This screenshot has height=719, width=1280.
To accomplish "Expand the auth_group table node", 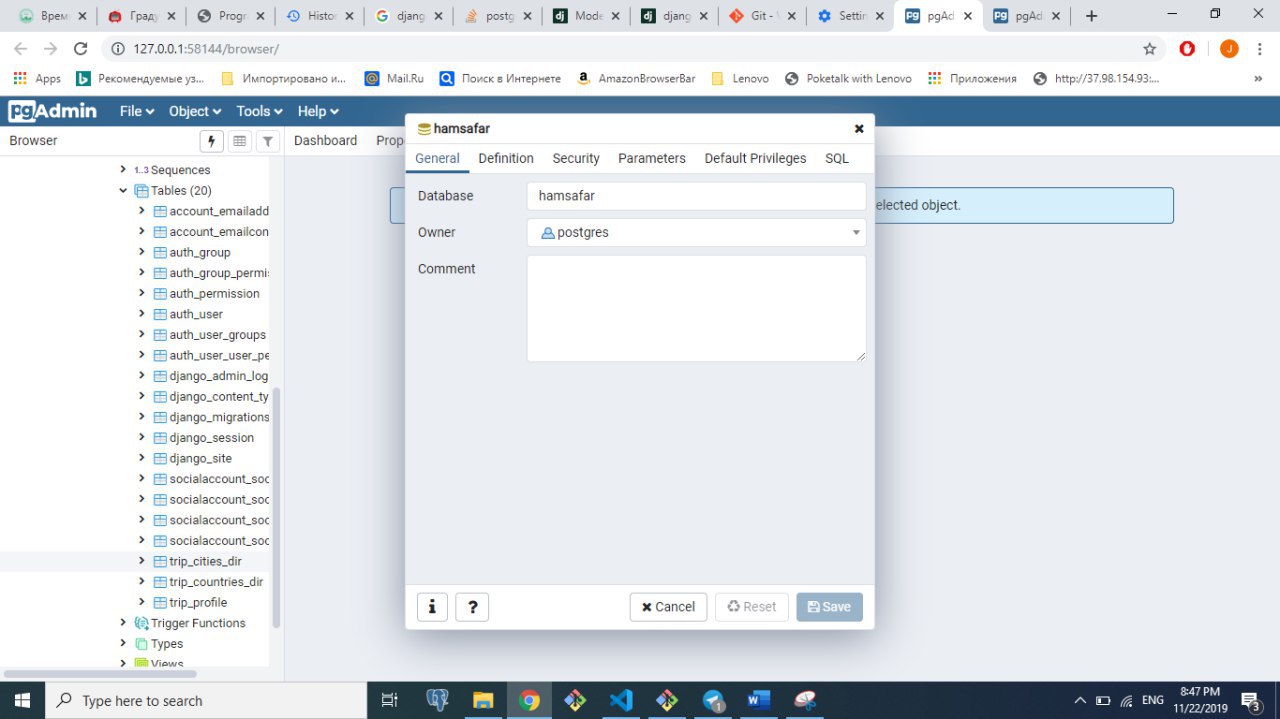I will pyautogui.click(x=142, y=252).
